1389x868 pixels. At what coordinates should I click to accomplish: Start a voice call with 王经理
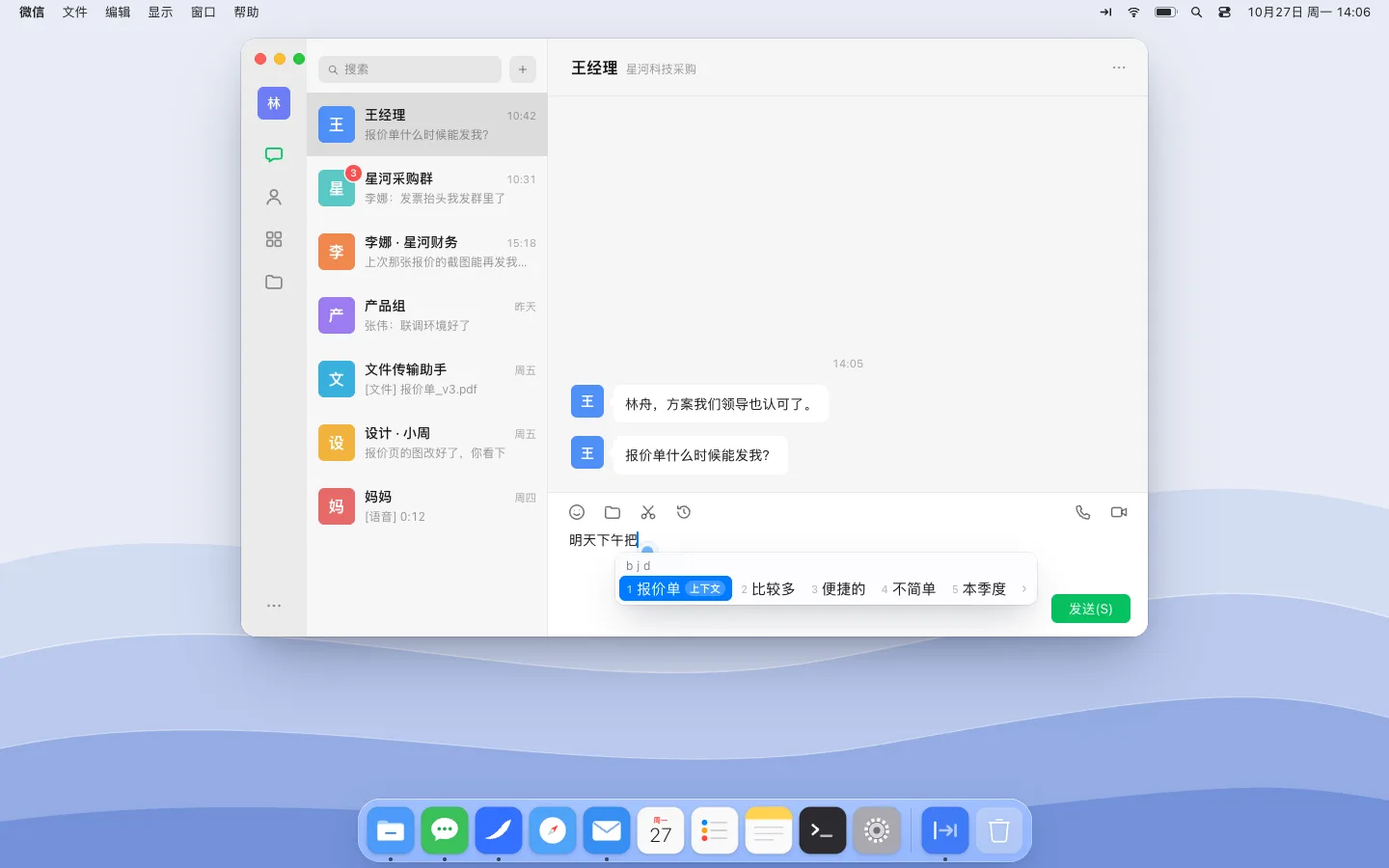click(1083, 512)
